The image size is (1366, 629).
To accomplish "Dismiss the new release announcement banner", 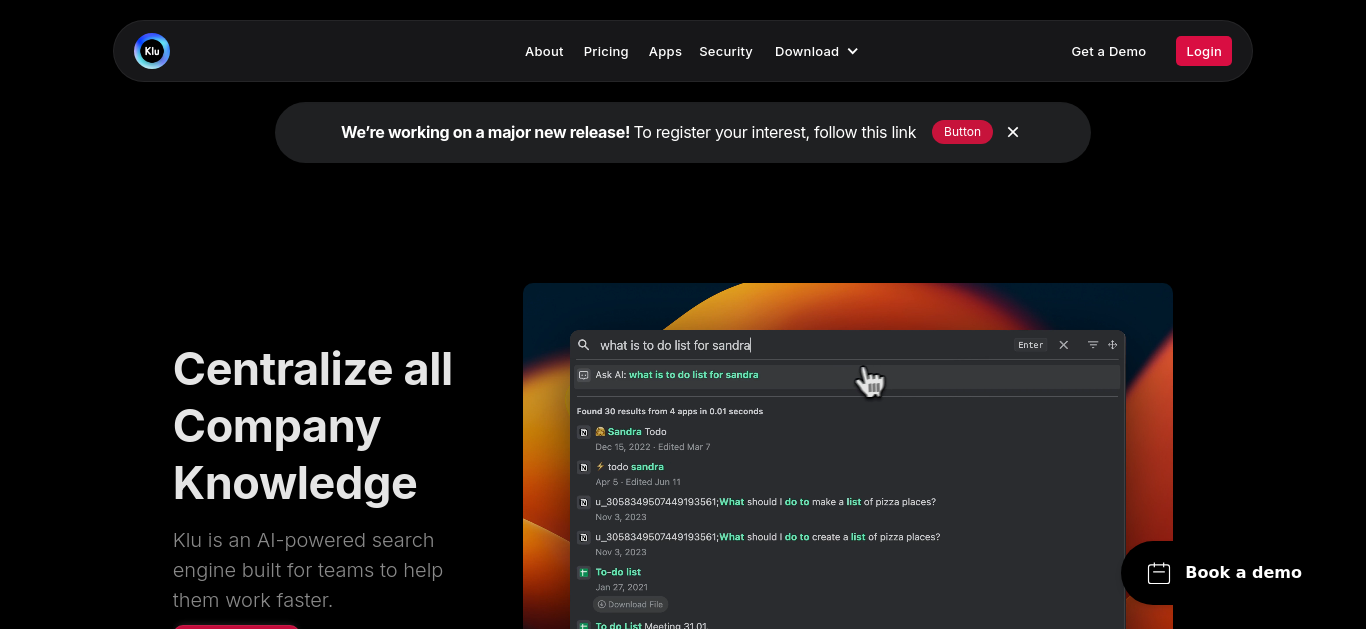I will point(1013,132).
